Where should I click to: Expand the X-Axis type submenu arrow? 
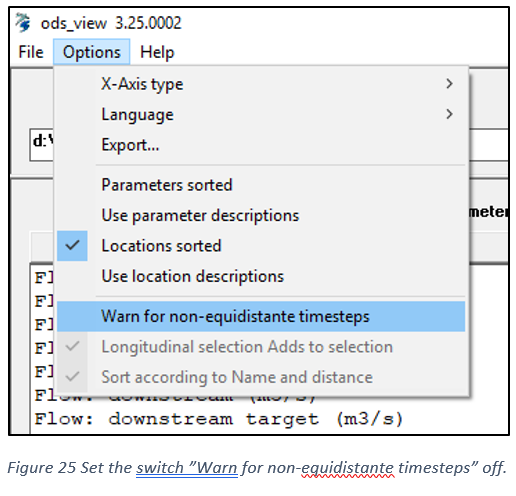point(449,83)
